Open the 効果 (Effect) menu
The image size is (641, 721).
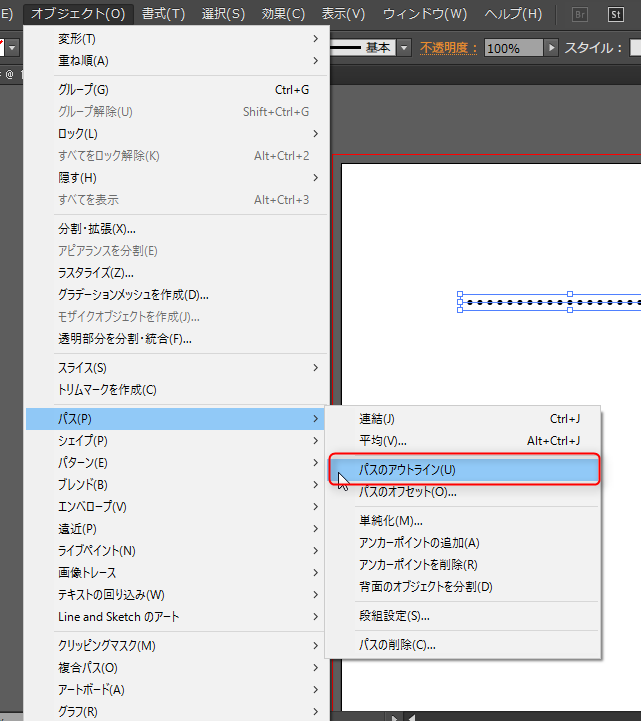pos(283,14)
